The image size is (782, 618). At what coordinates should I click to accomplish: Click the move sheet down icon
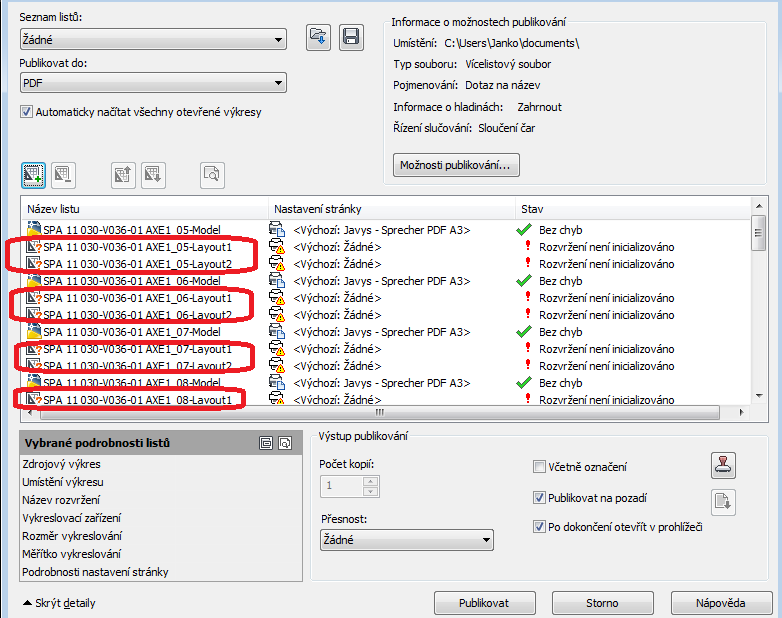point(153,174)
